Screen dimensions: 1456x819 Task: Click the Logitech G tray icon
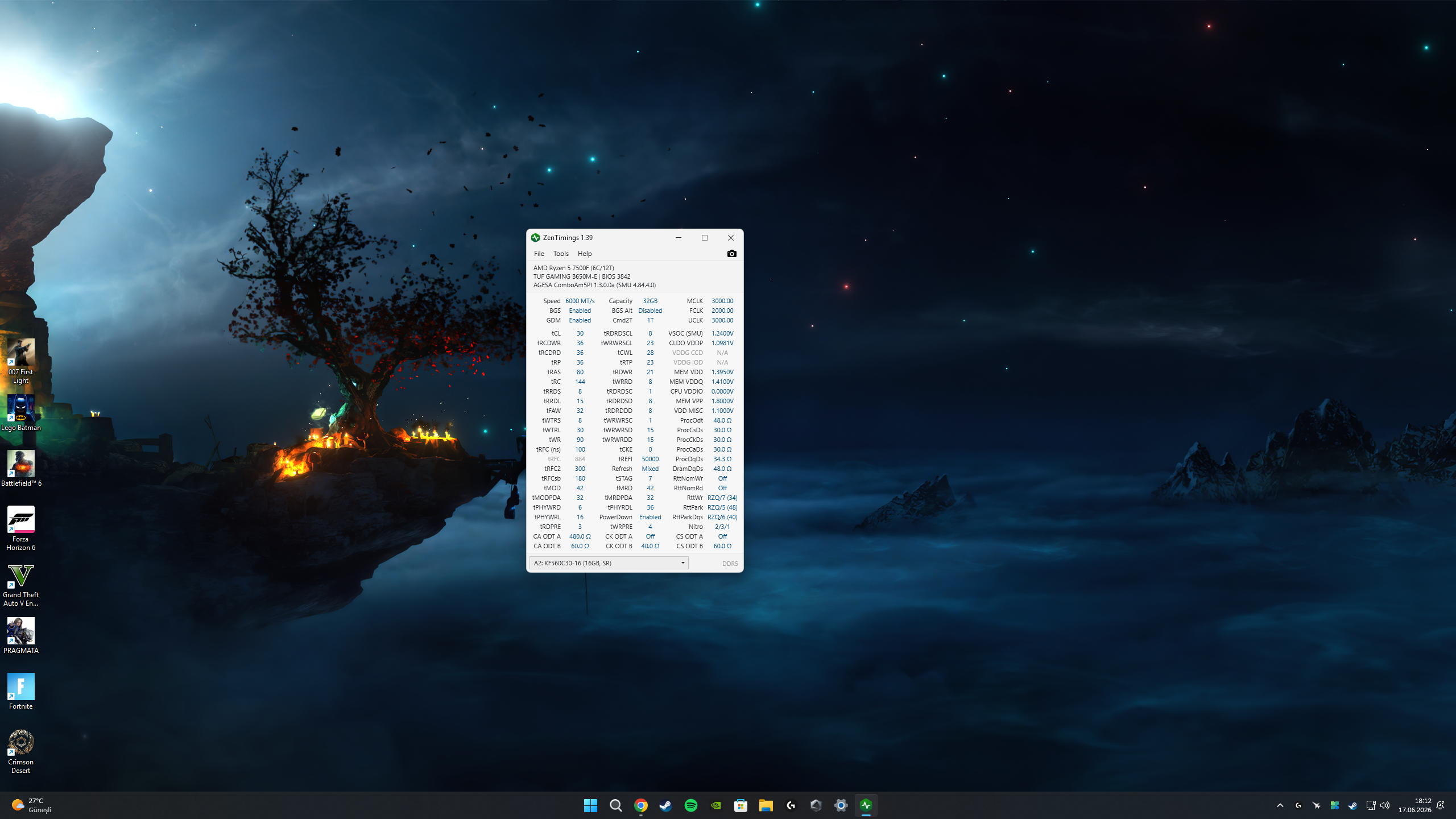point(1298,805)
